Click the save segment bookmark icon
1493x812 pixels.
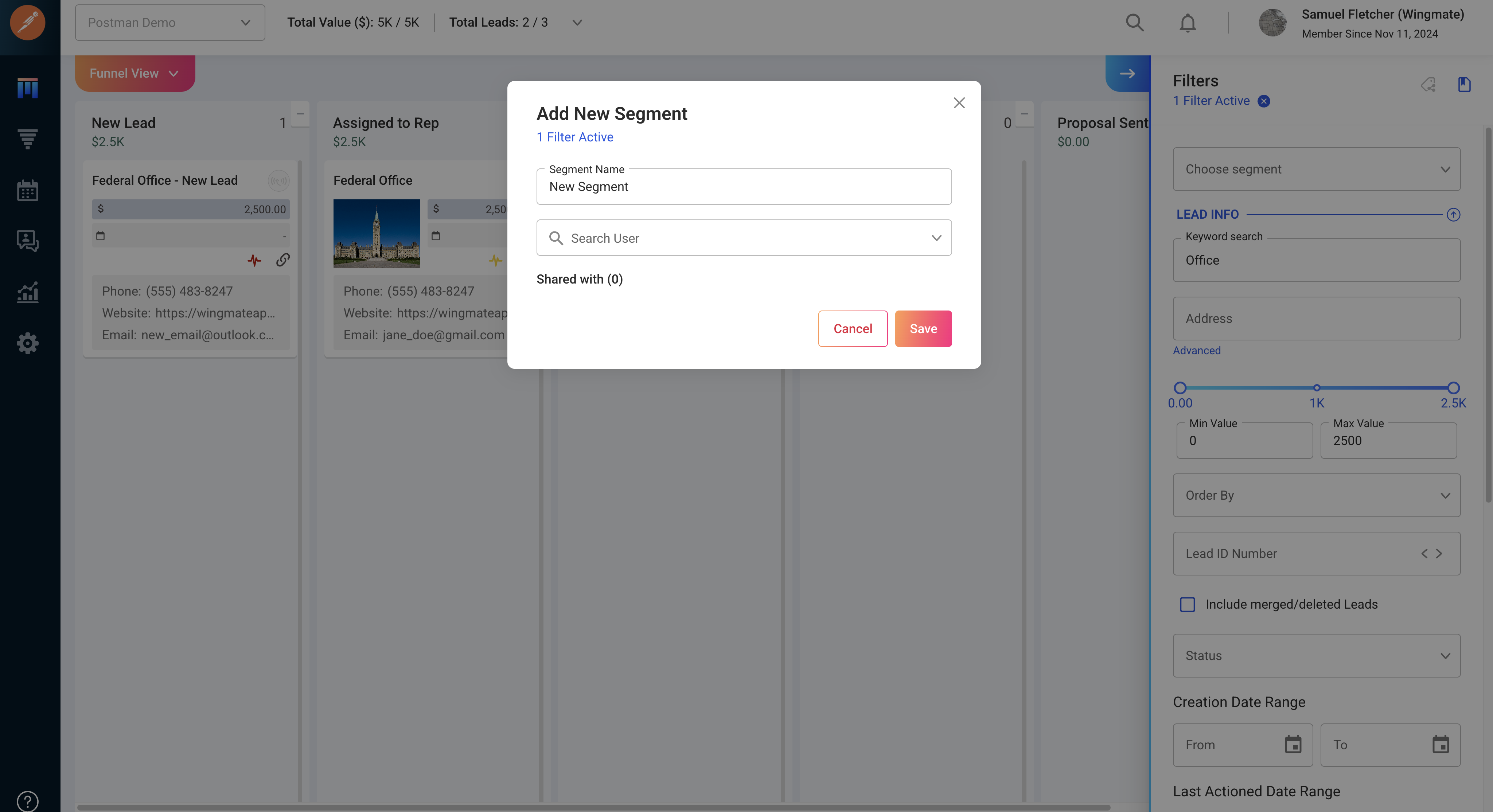click(1464, 85)
